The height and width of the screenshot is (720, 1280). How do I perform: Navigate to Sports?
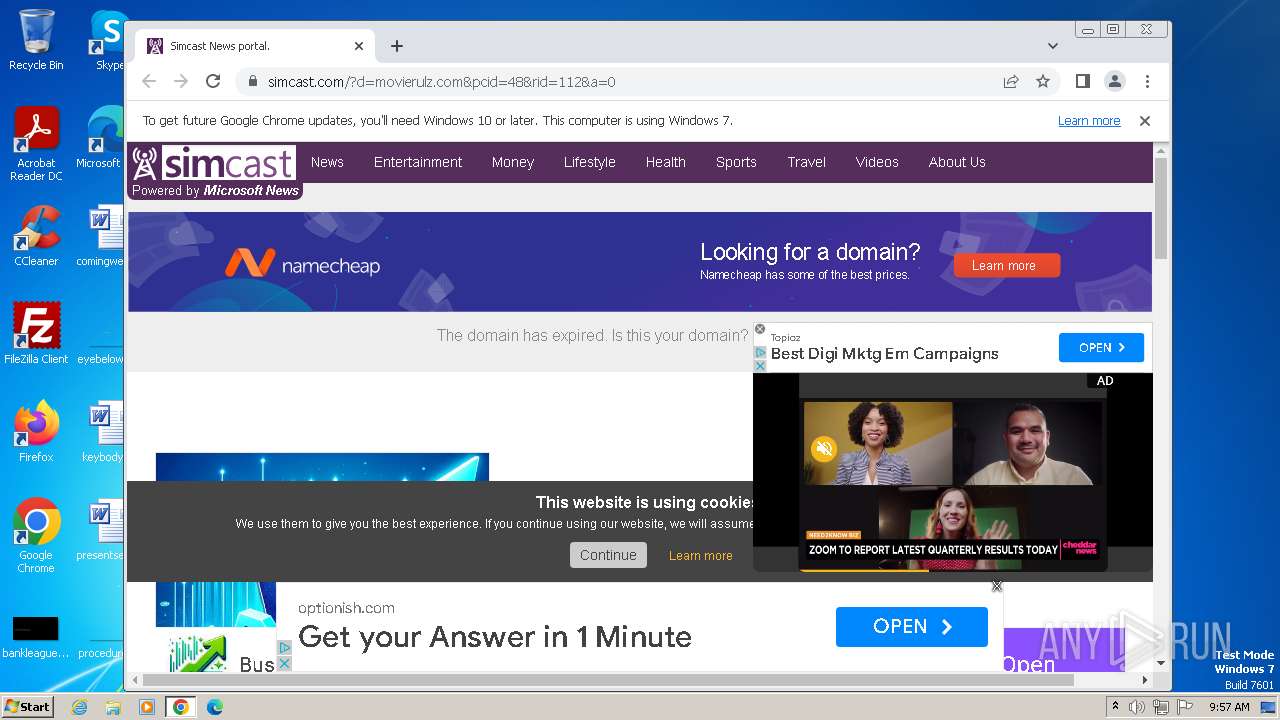(736, 162)
